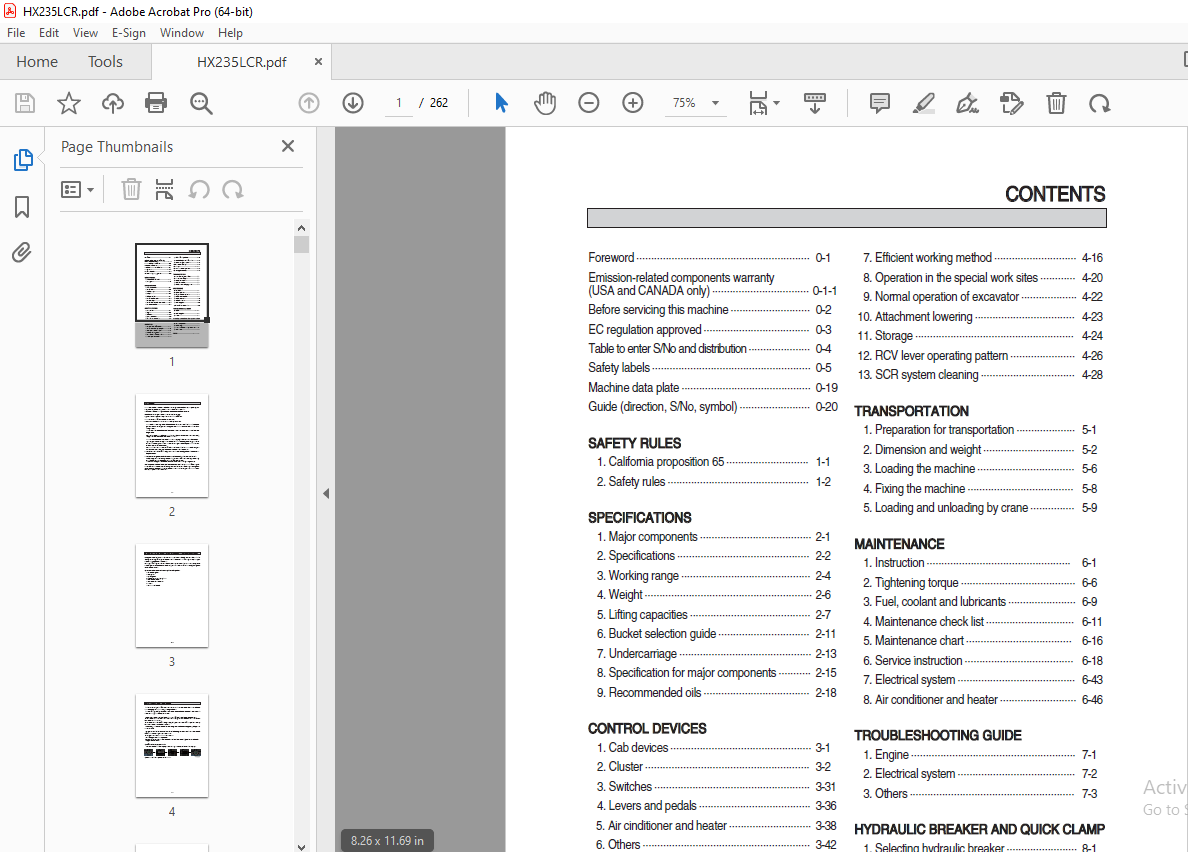Delete page using toolbar trash icon

1056,103
